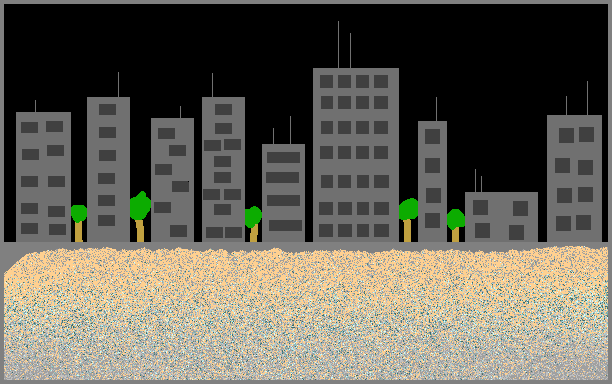Click the rightmost gray building
The width and height of the screenshot is (612, 384).
click(574, 178)
